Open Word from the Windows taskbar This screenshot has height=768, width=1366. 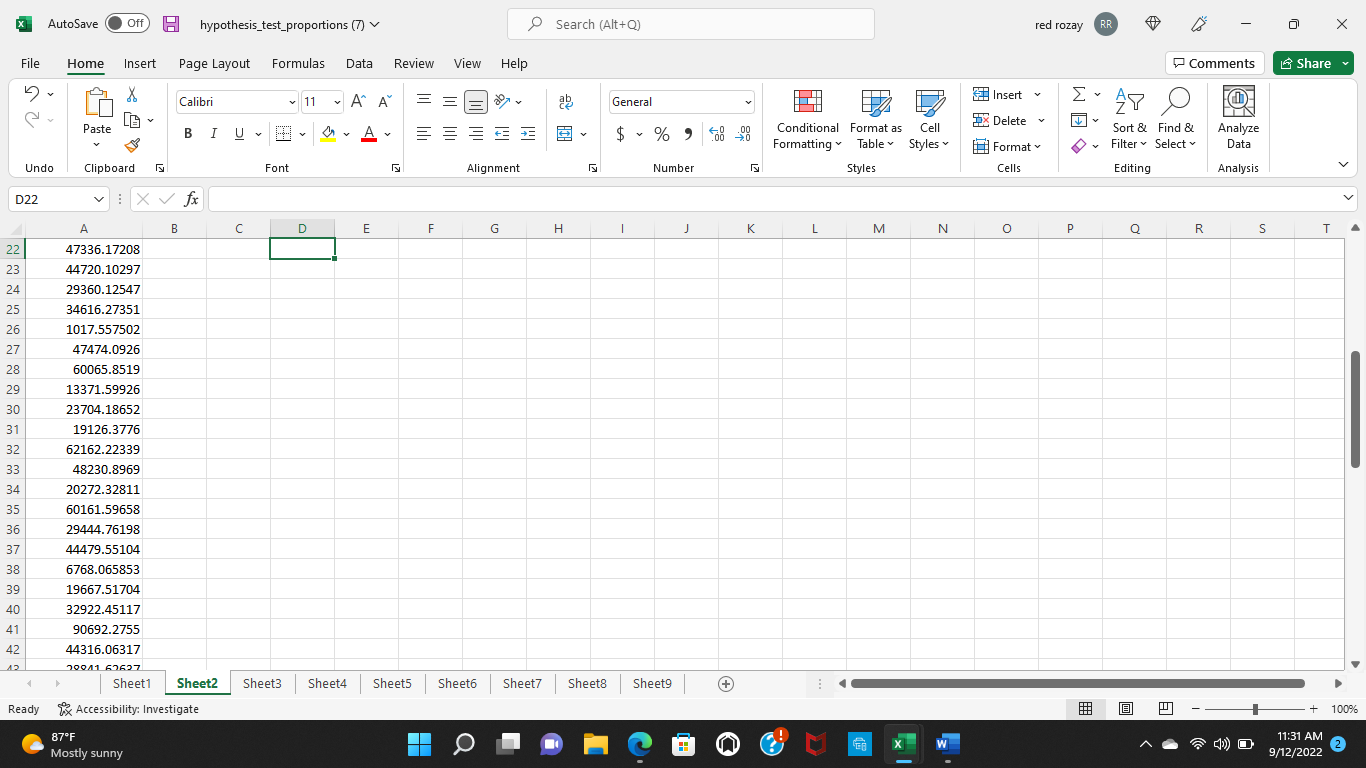click(x=947, y=744)
